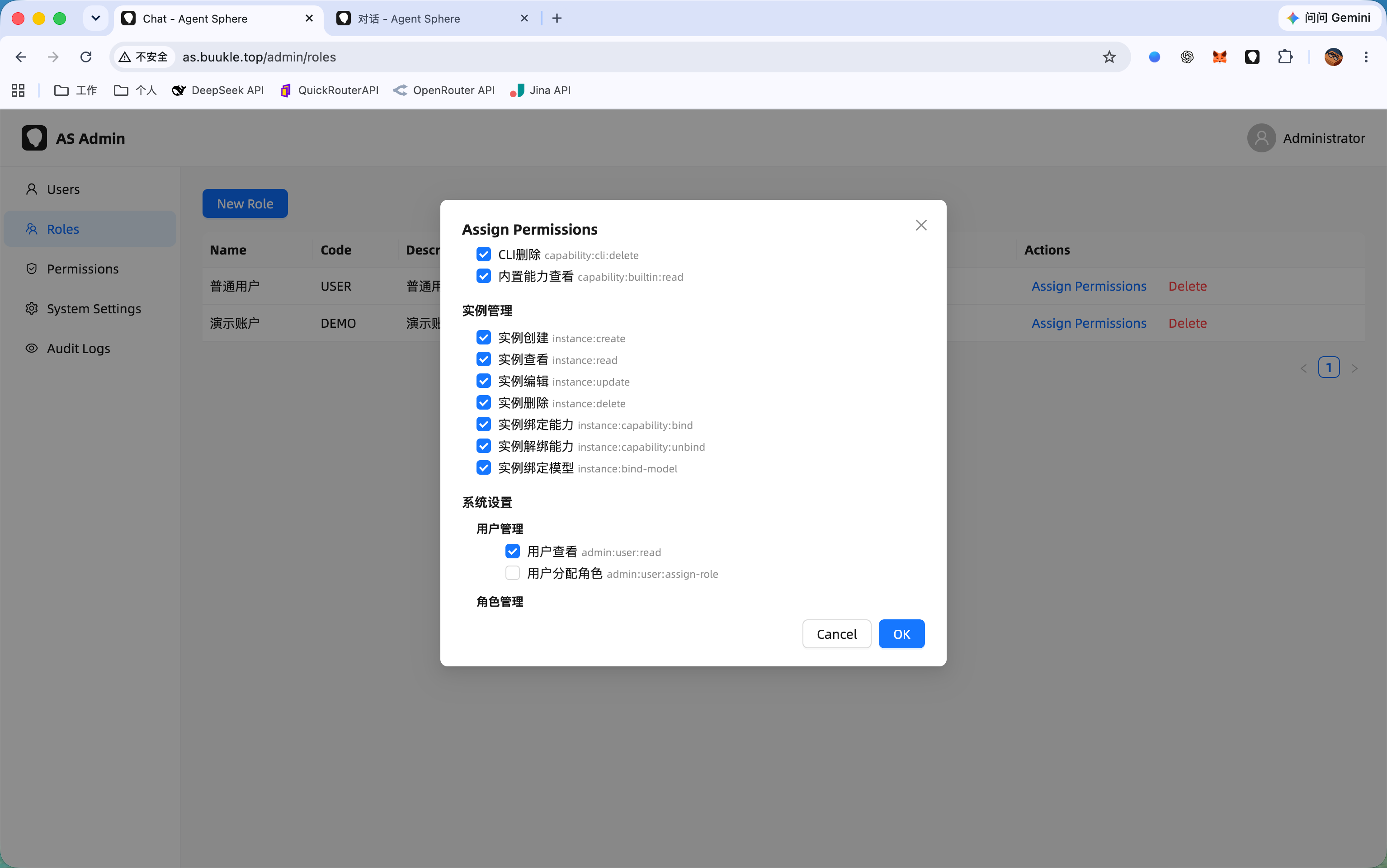Switch to the 对话 - Agent Sphere tab
This screenshot has width=1387, height=868.
click(432, 19)
